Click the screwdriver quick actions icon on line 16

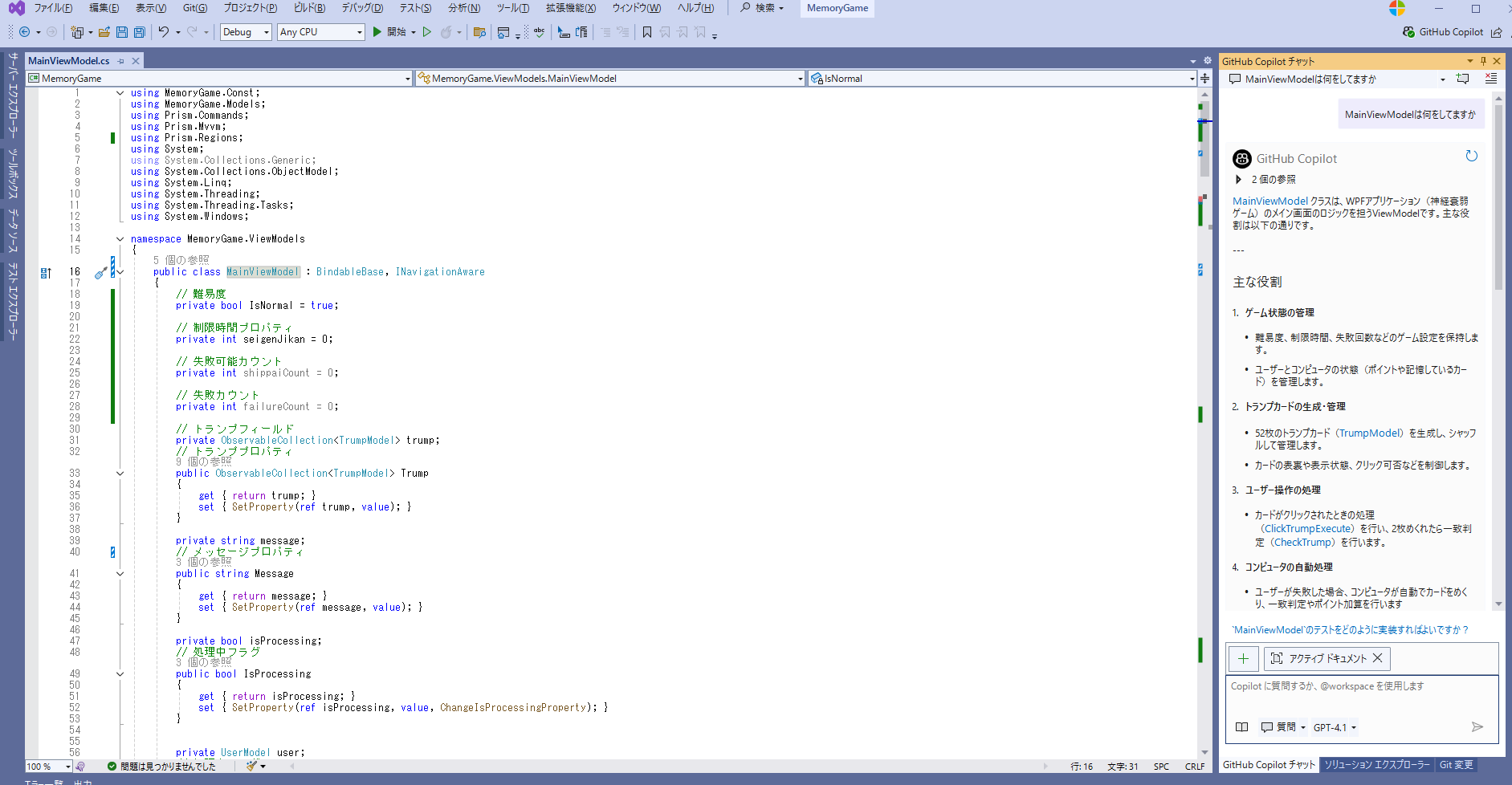click(x=100, y=273)
